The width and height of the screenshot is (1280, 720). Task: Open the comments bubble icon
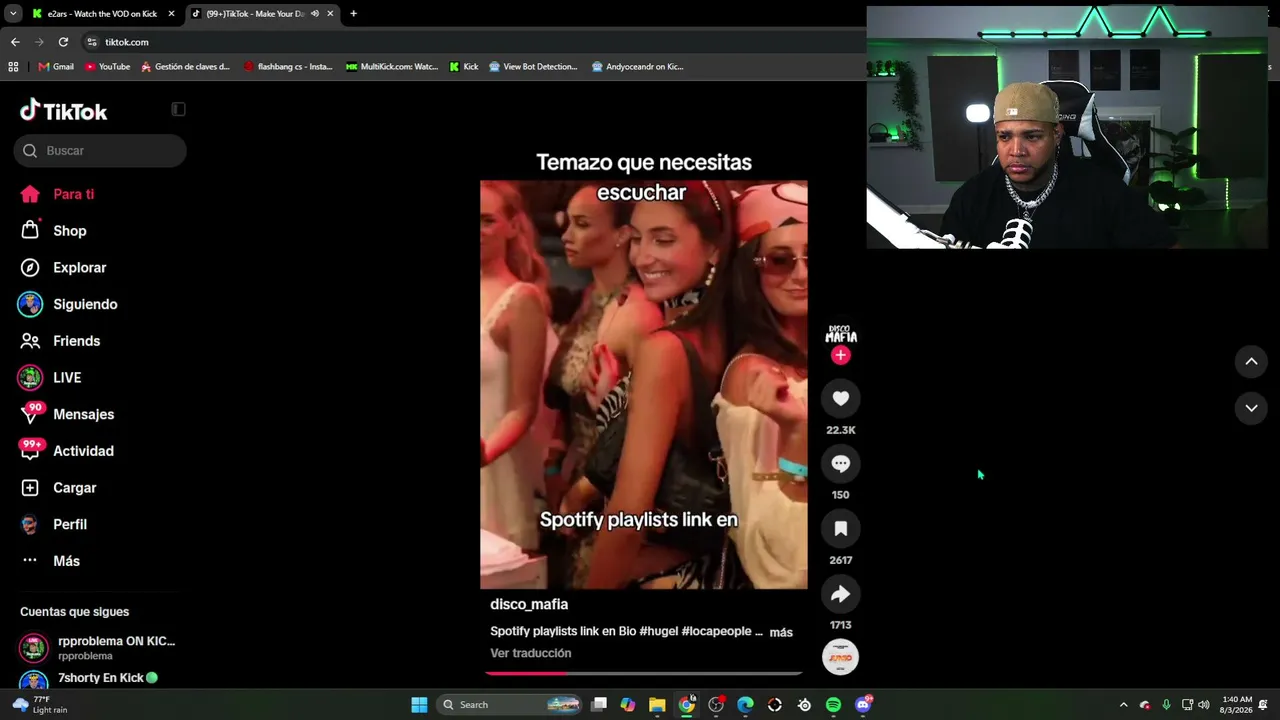coord(841,463)
